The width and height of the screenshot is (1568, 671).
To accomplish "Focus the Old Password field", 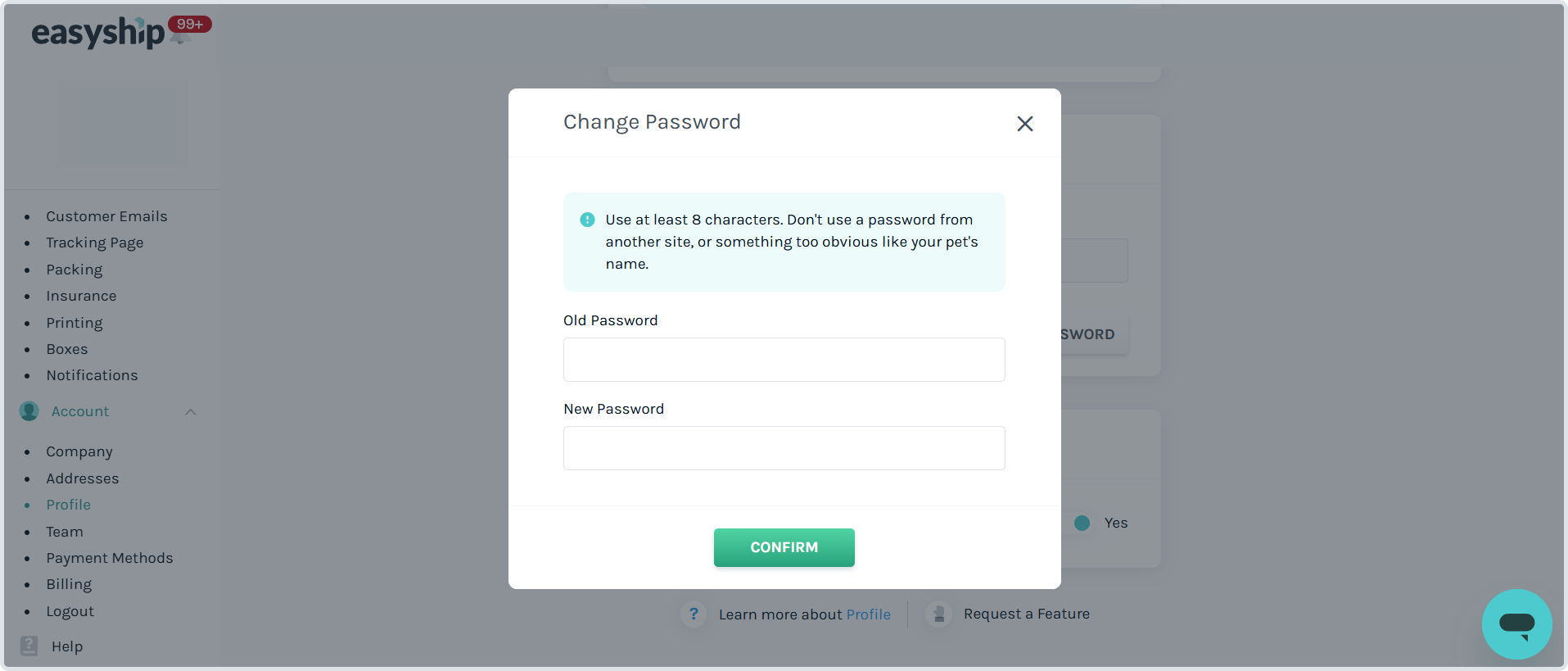I will click(x=784, y=360).
